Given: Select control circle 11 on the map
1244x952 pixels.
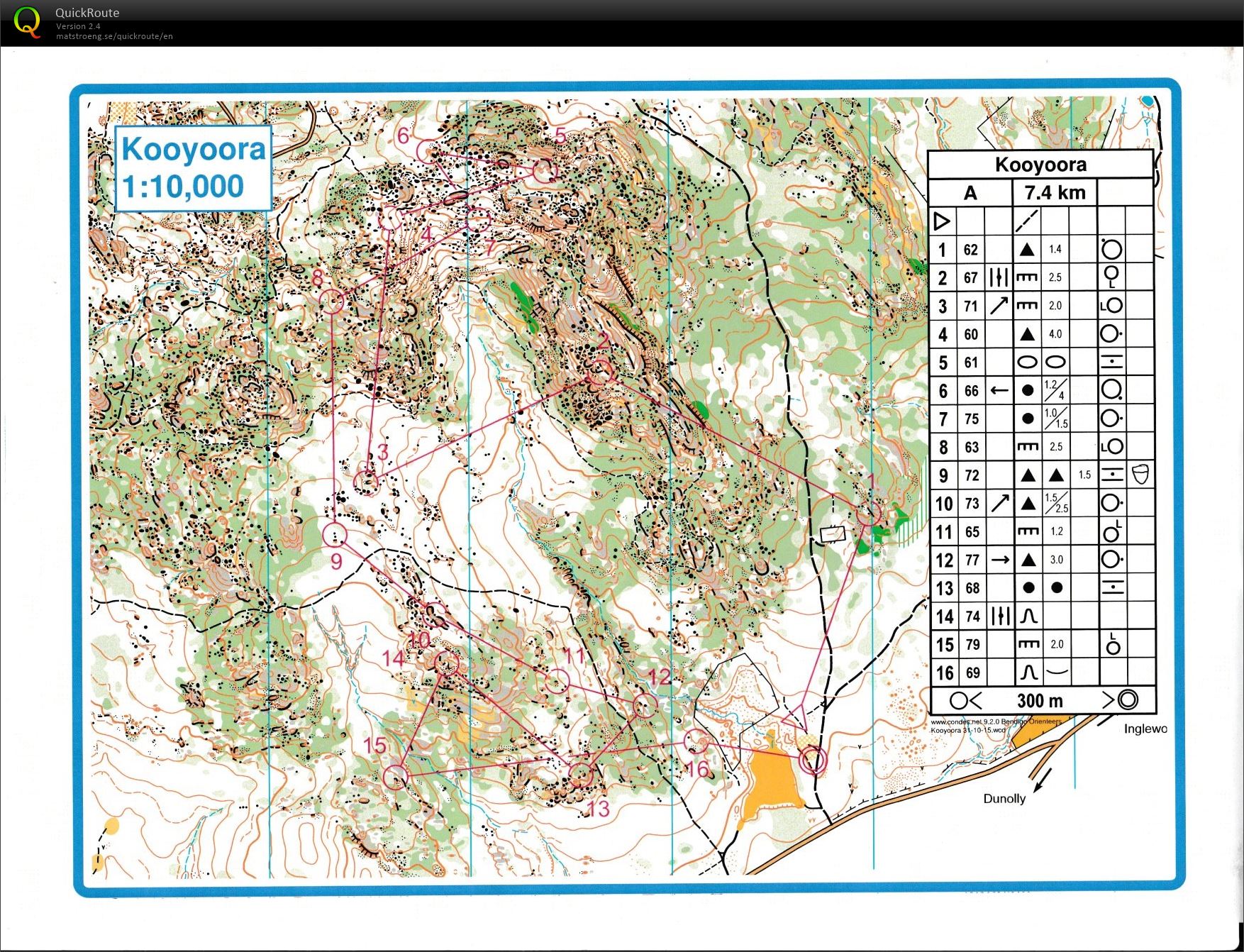Looking at the screenshot, I should pos(557,681).
